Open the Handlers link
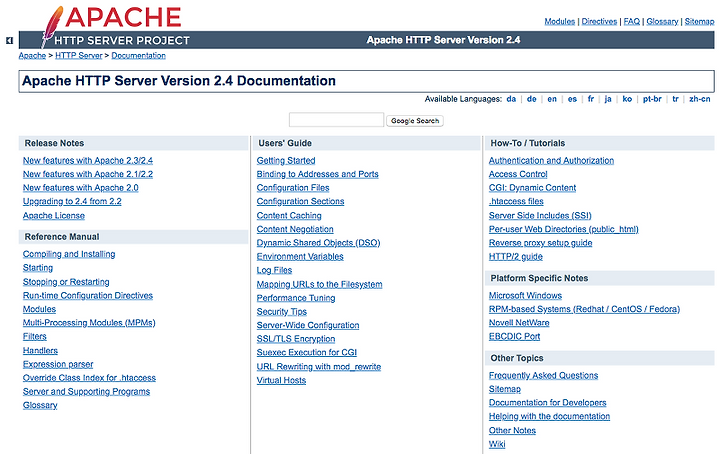Screen dimensions: 720x454 [x=40, y=351]
